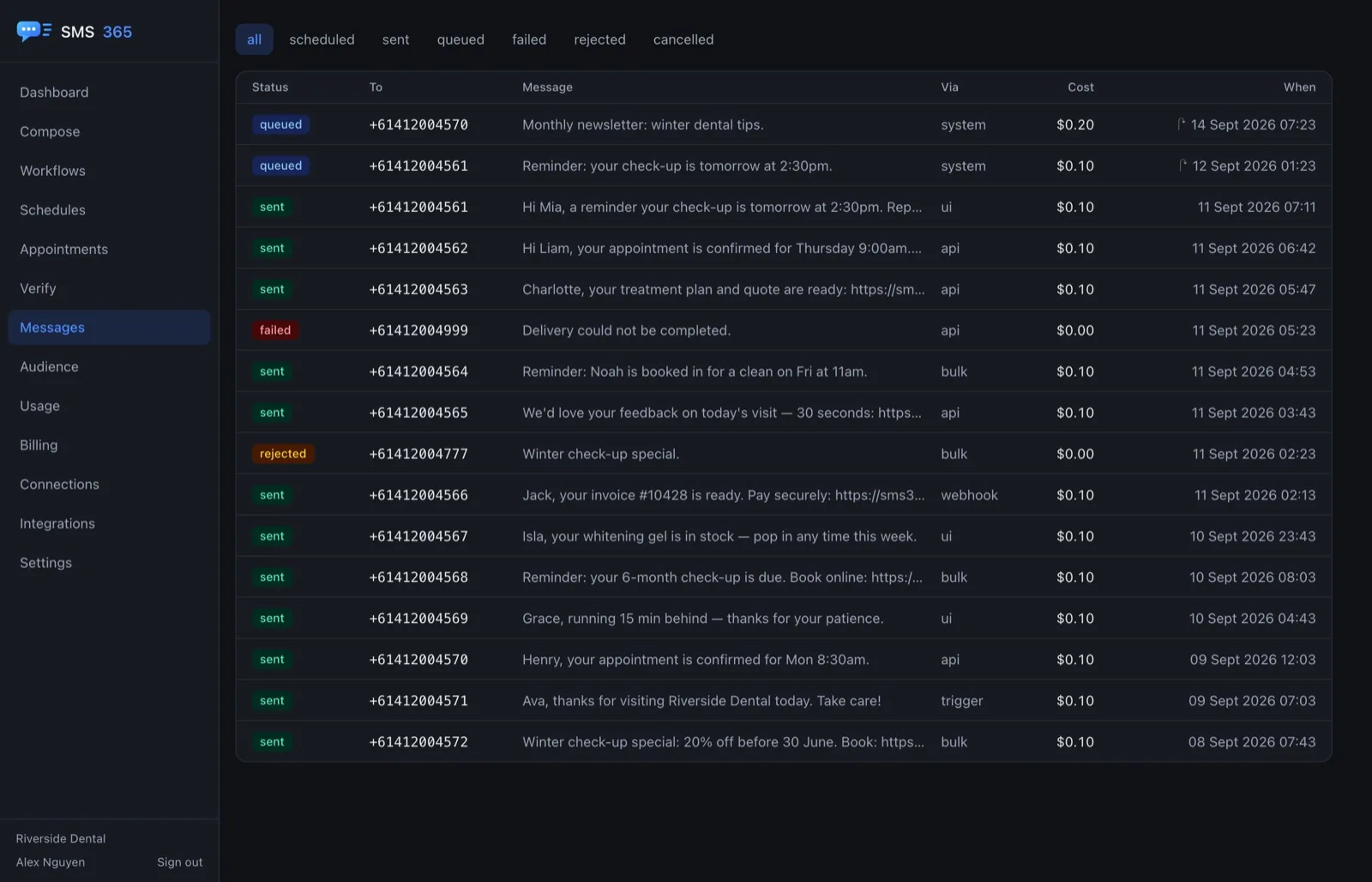Click queued badge for the monthly newsletter message
This screenshot has width=1372, height=882.
[280, 124]
